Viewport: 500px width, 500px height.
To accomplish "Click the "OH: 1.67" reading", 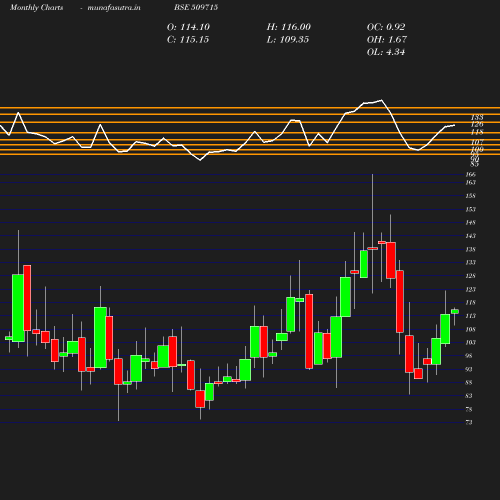I will click(387, 40).
